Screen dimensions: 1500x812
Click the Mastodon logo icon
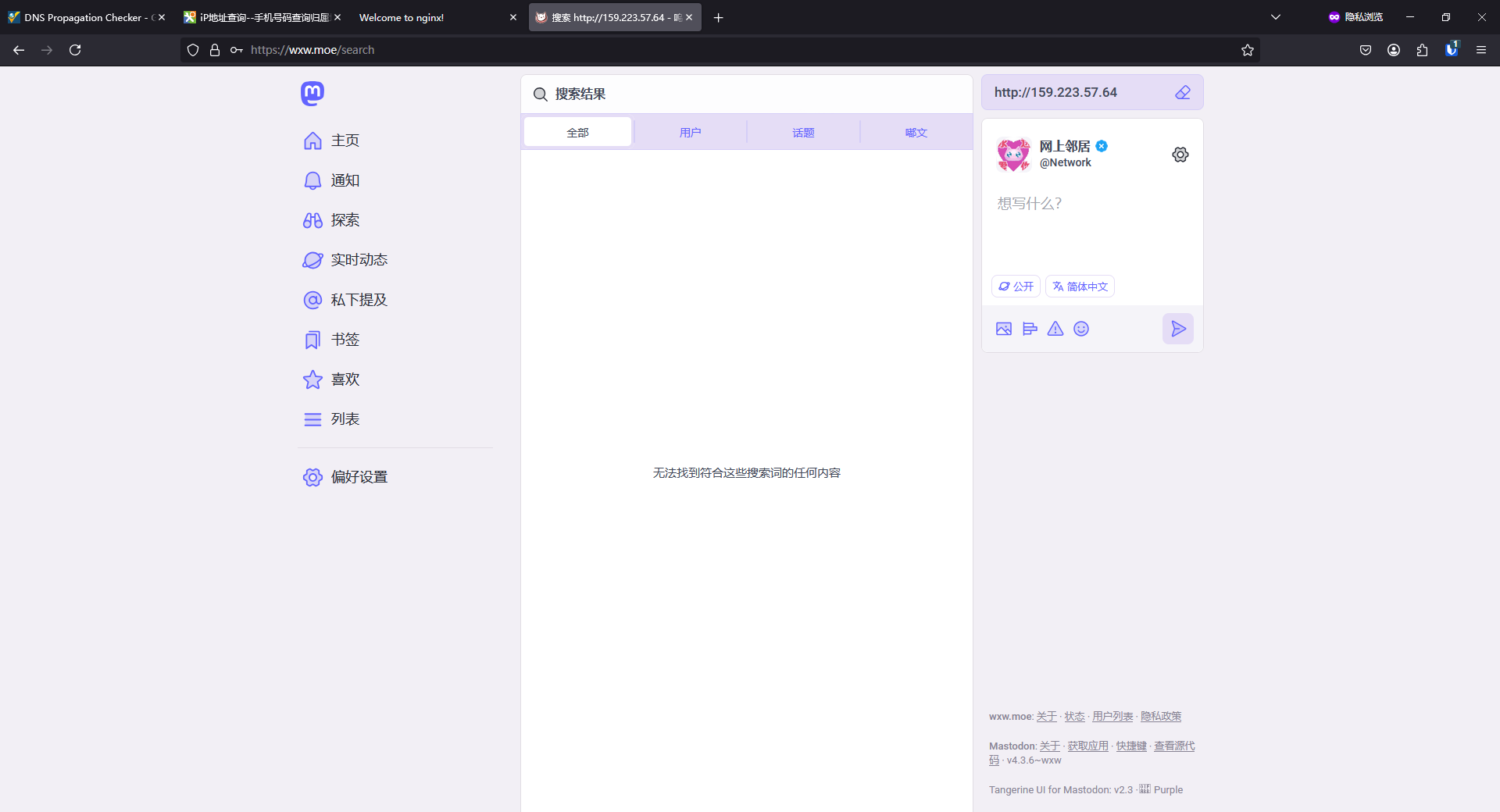[312, 94]
